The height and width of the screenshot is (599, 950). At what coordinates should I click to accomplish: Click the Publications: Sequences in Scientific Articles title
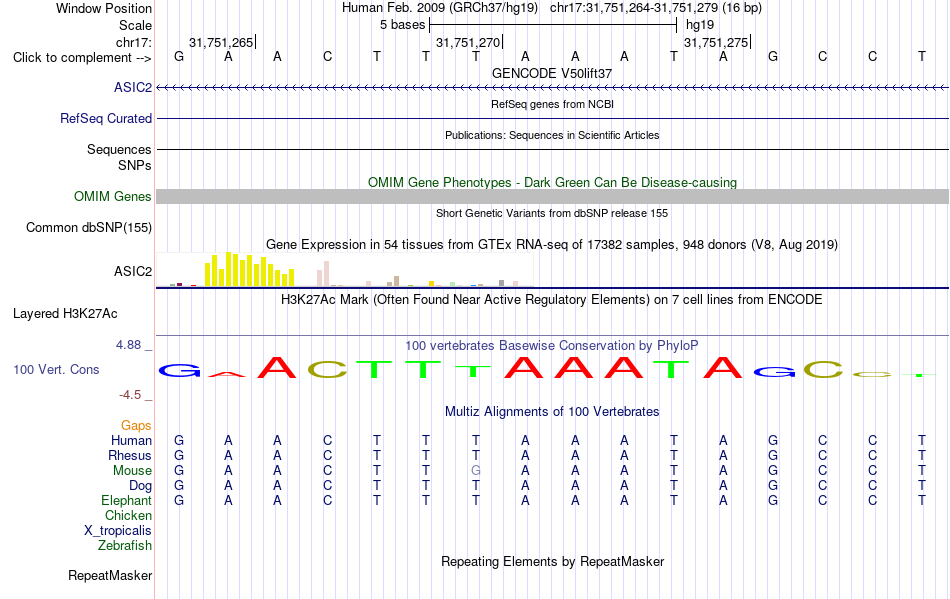click(x=552, y=135)
